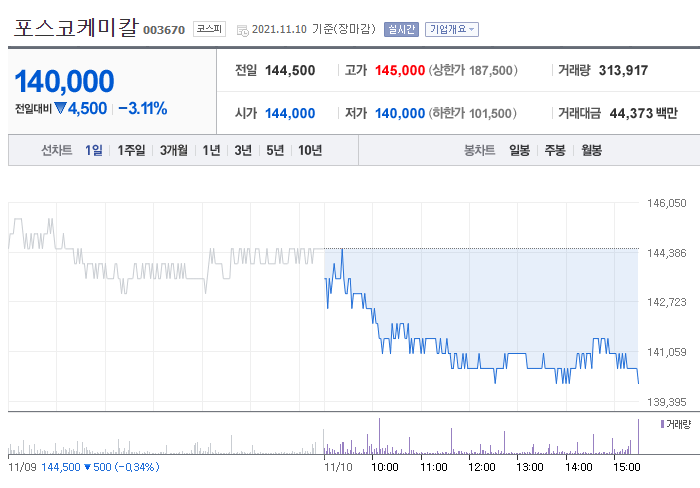Click the 141,059 price axis label
Screen dimensions: 700x488
point(667,352)
